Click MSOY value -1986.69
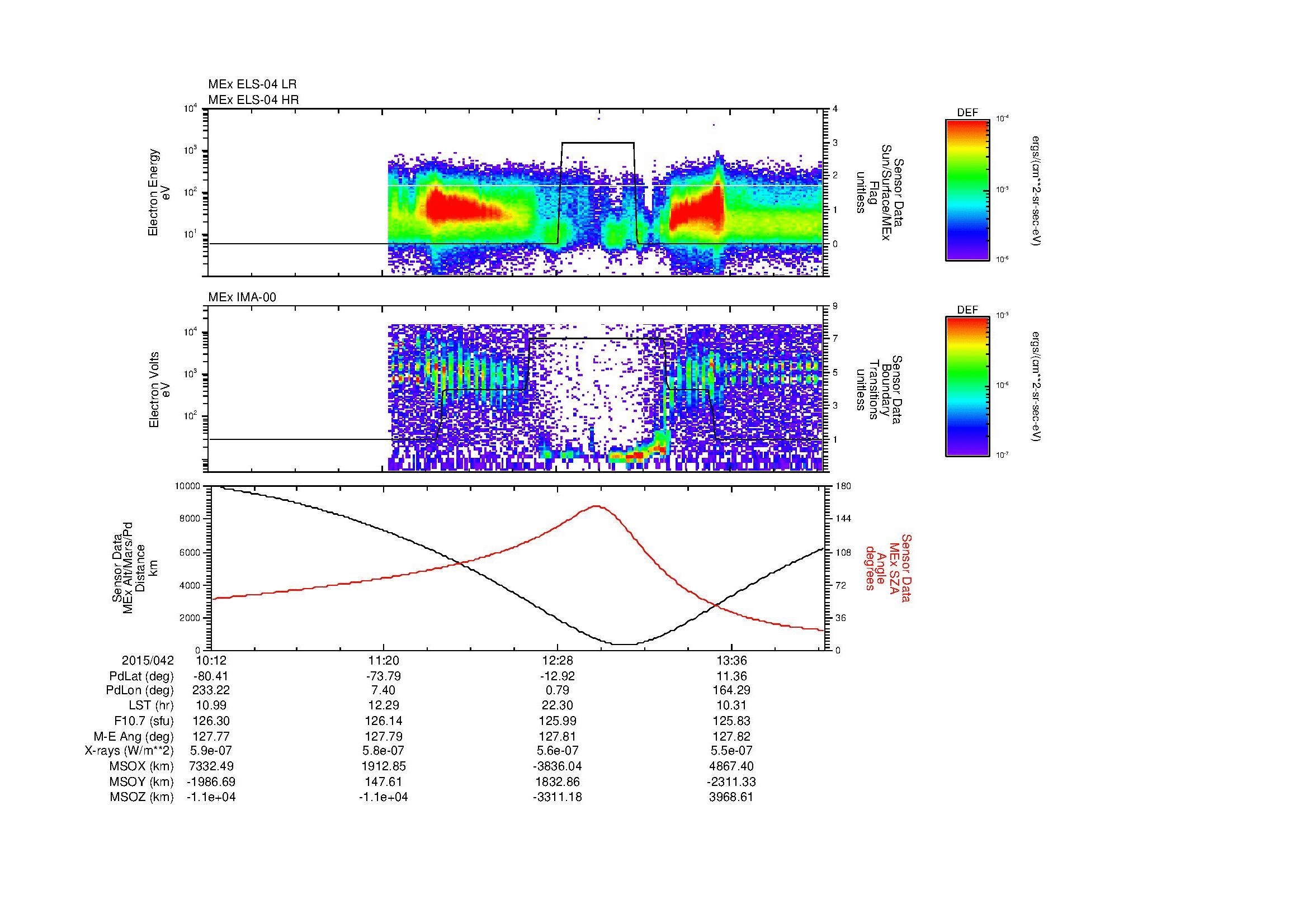Screen dimensions: 1308x924 tap(211, 782)
